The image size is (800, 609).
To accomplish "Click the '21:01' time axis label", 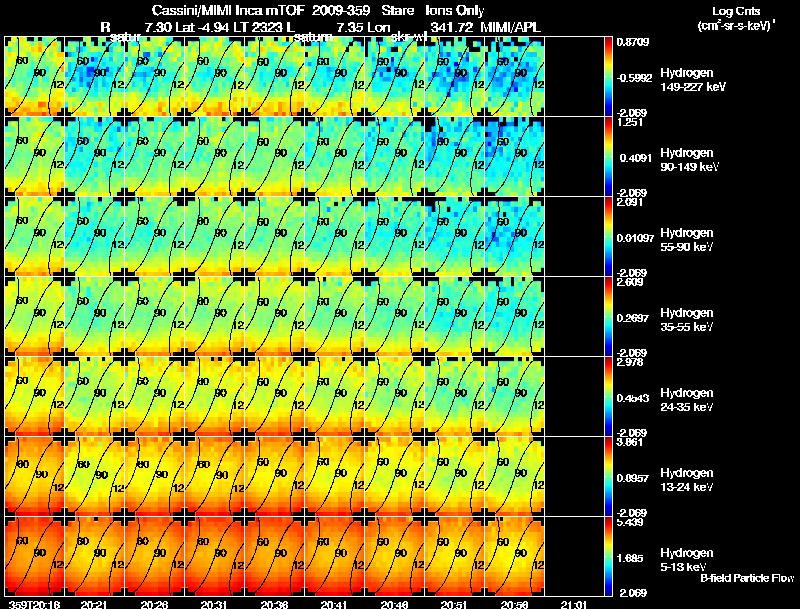I will pyautogui.click(x=574, y=604).
